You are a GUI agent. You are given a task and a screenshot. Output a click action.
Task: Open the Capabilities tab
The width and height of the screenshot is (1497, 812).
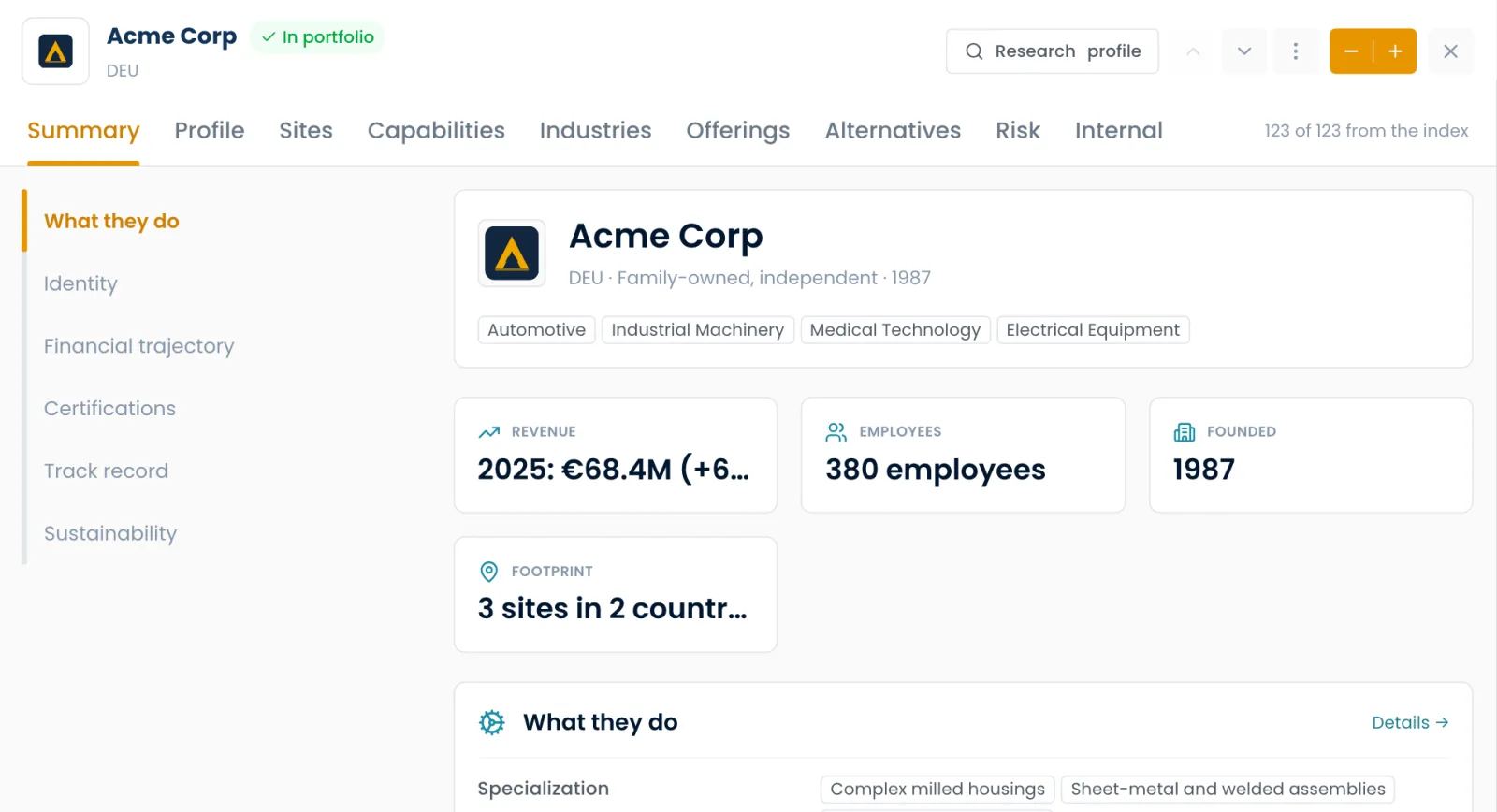[x=436, y=131]
